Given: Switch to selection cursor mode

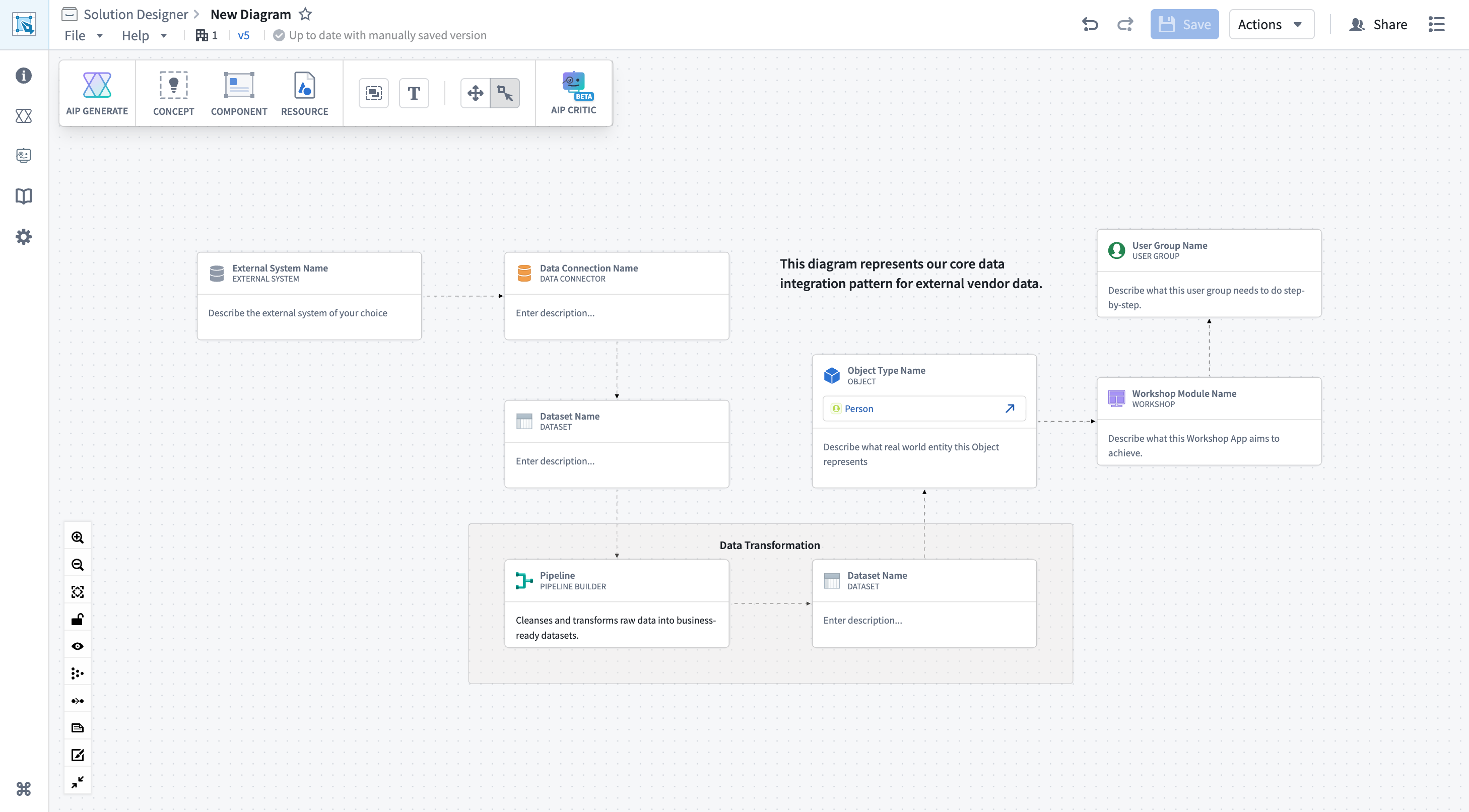Looking at the screenshot, I should (x=505, y=93).
